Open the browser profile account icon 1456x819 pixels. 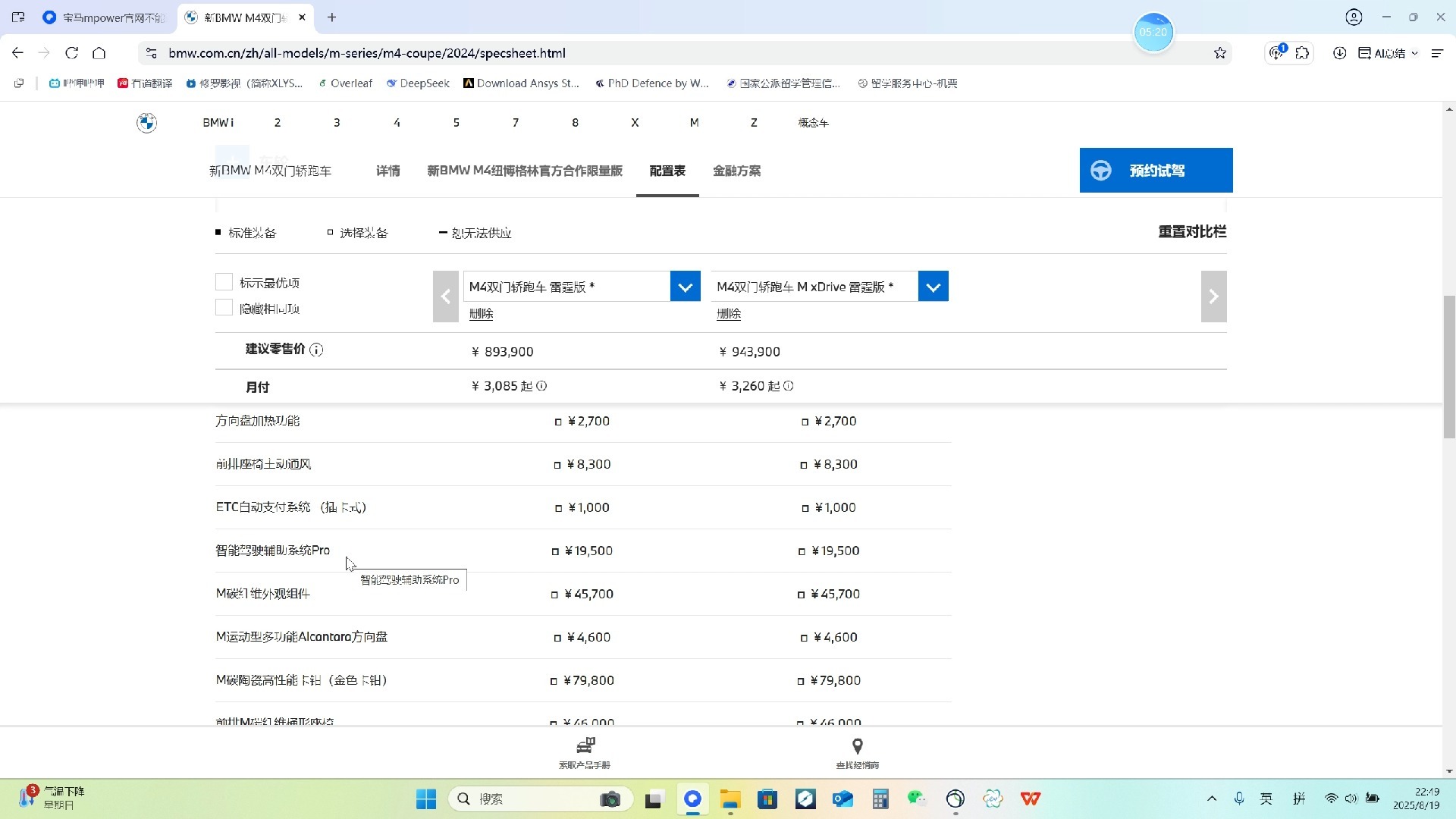(1354, 17)
